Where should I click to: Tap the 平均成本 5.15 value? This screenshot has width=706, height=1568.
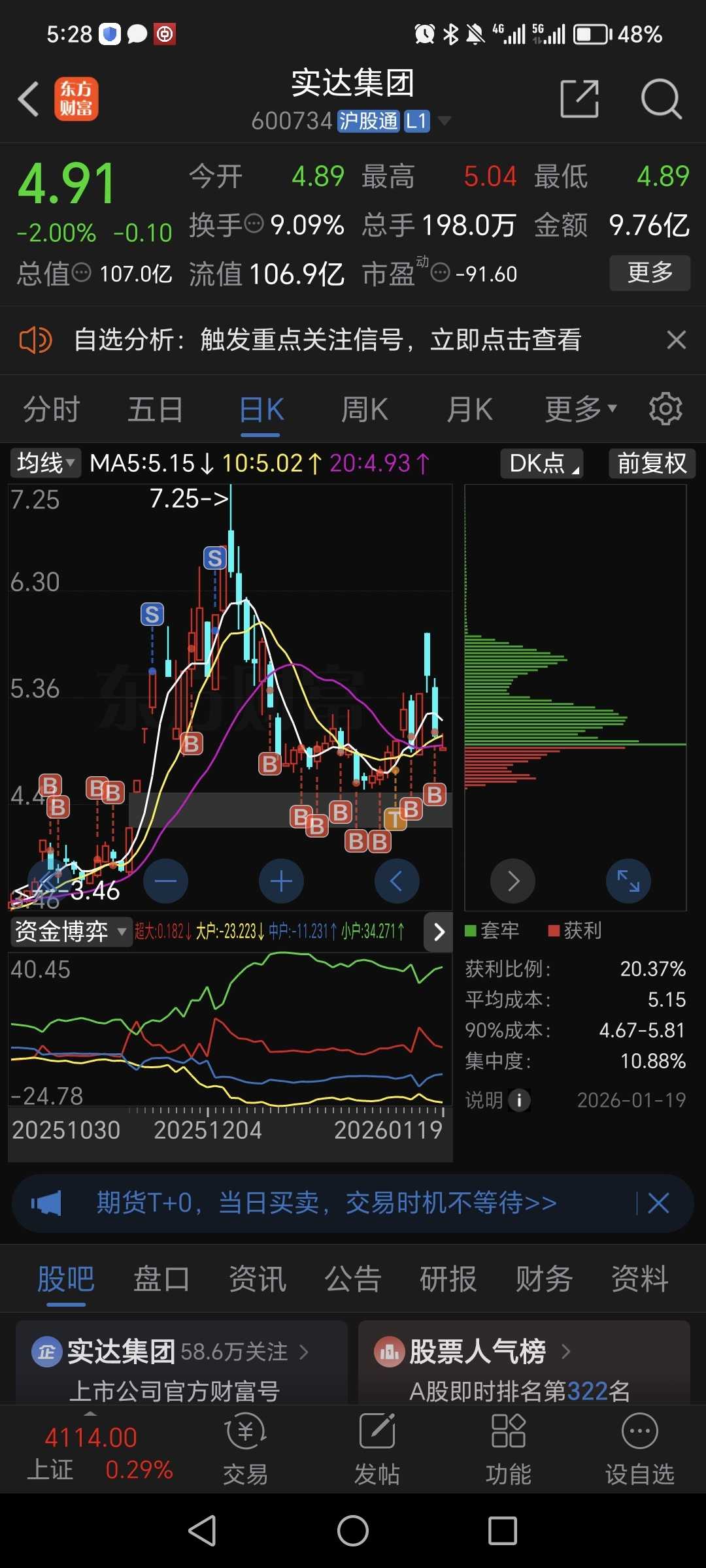click(x=667, y=1000)
